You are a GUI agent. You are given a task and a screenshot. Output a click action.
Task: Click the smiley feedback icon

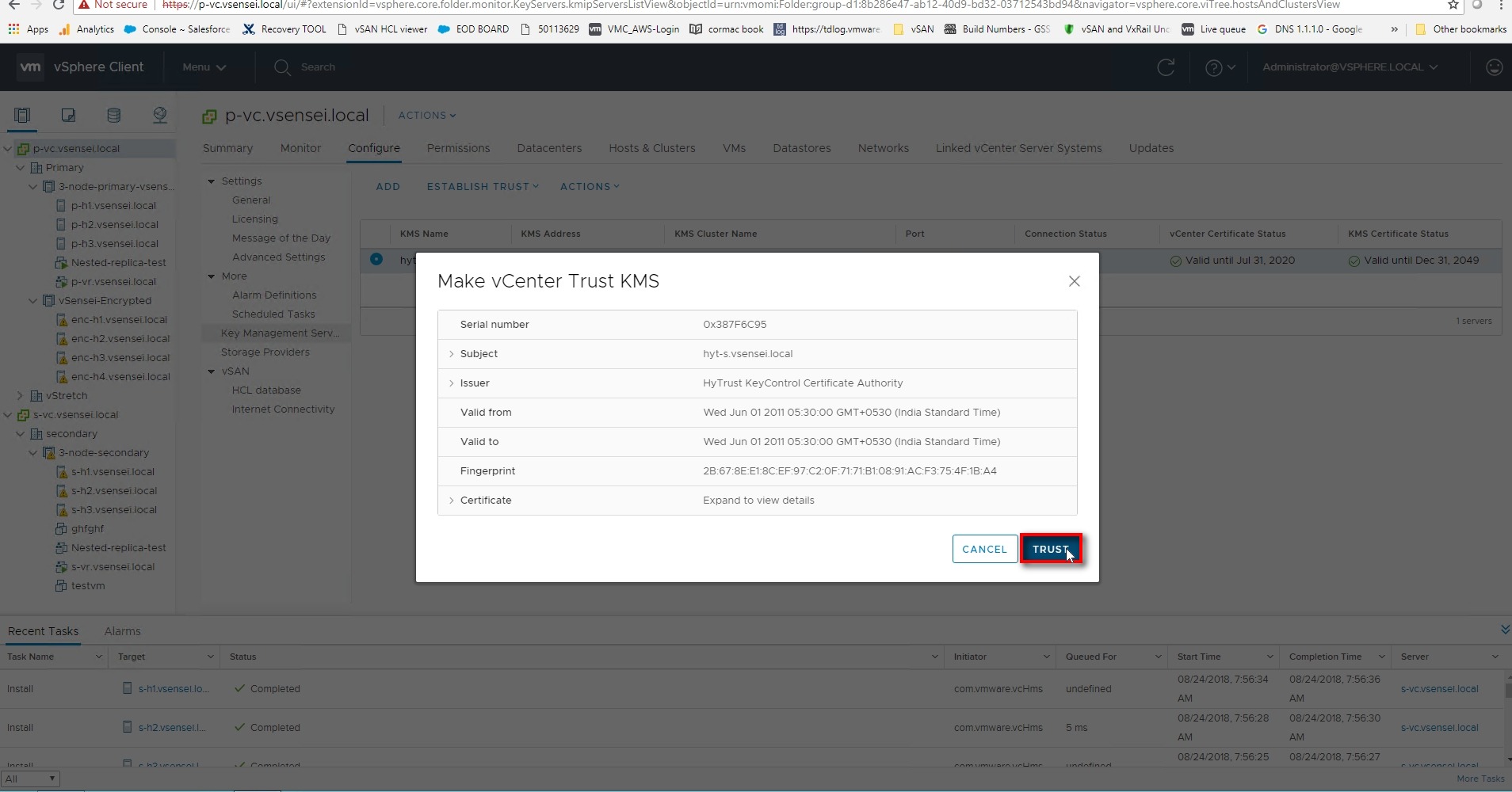click(x=1494, y=67)
